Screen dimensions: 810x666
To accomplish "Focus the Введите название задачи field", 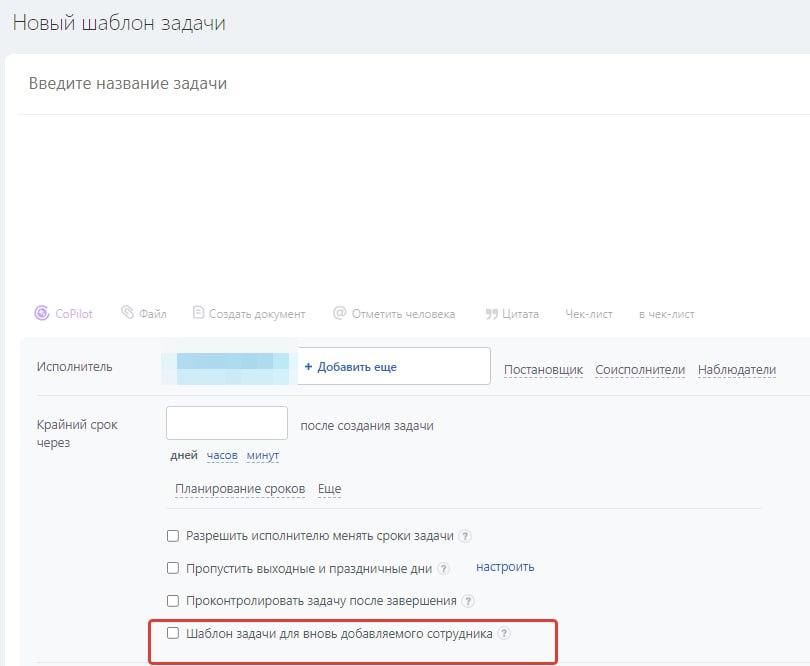I will (413, 83).
